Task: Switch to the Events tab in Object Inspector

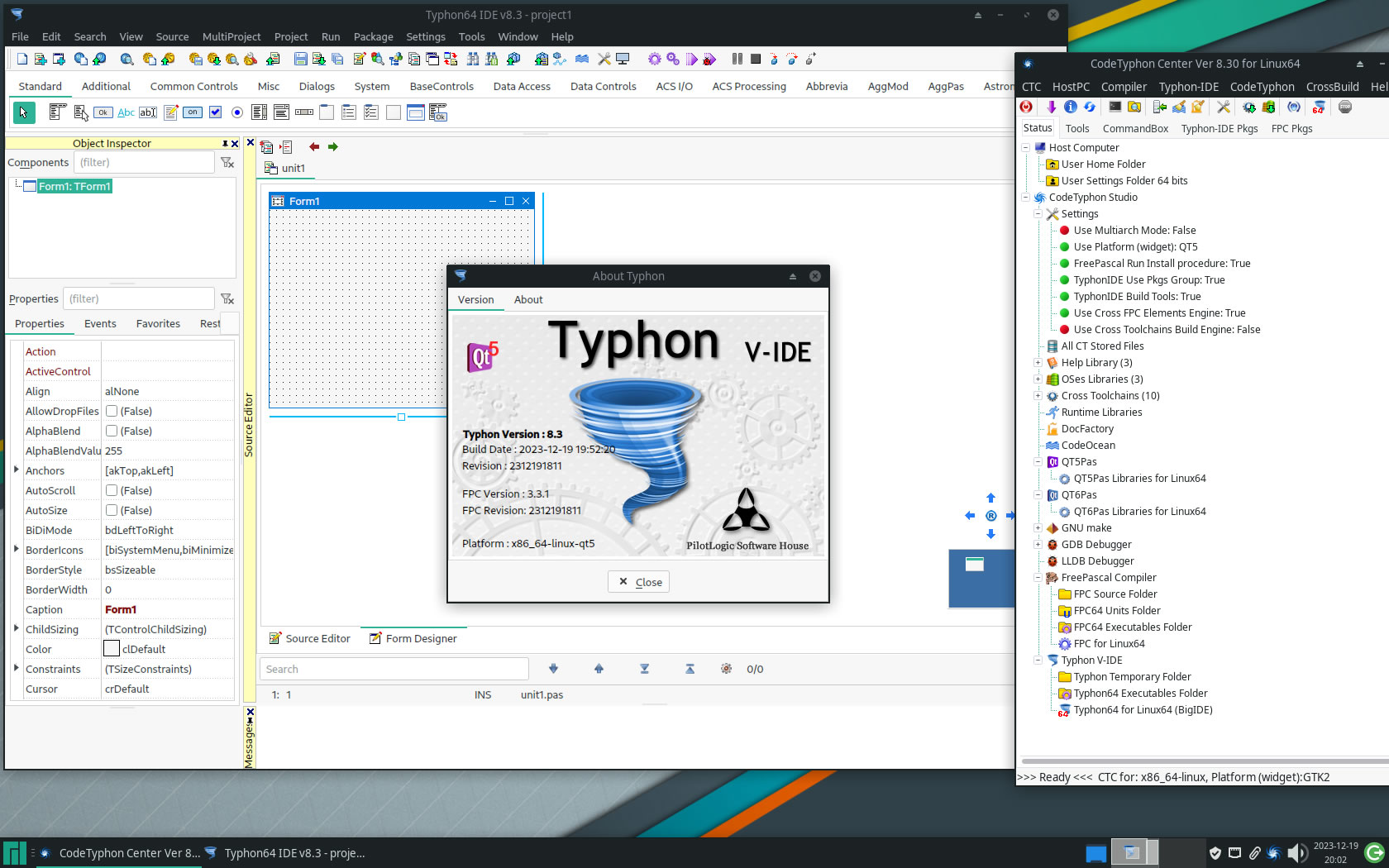Action: [100, 323]
